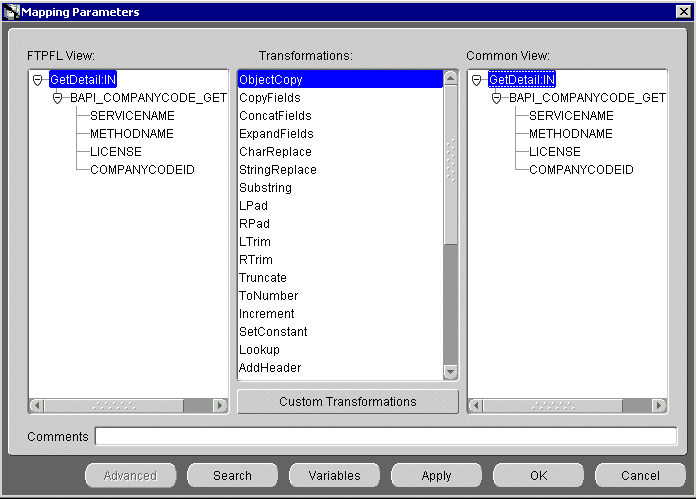
Task: Select SERVICENAME in FTPFL View
Action: tap(132, 116)
